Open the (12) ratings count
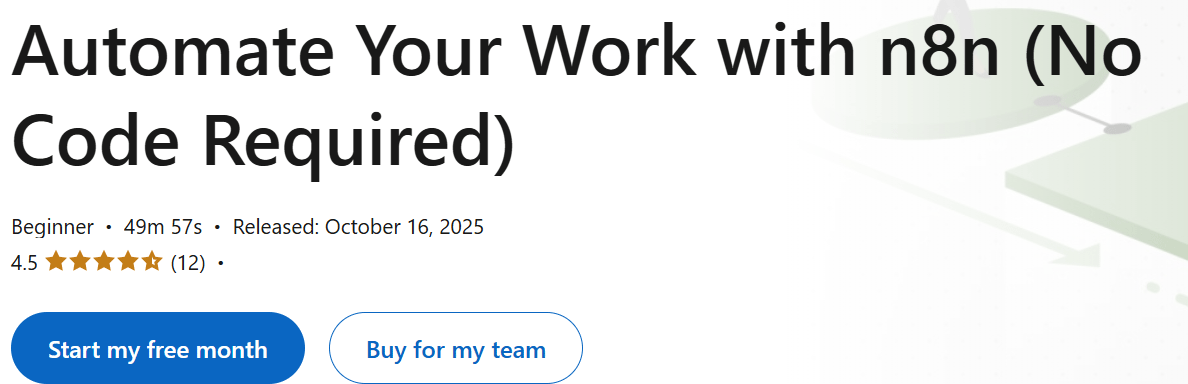This screenshot has height=384, width=1188. coord(188,263)
